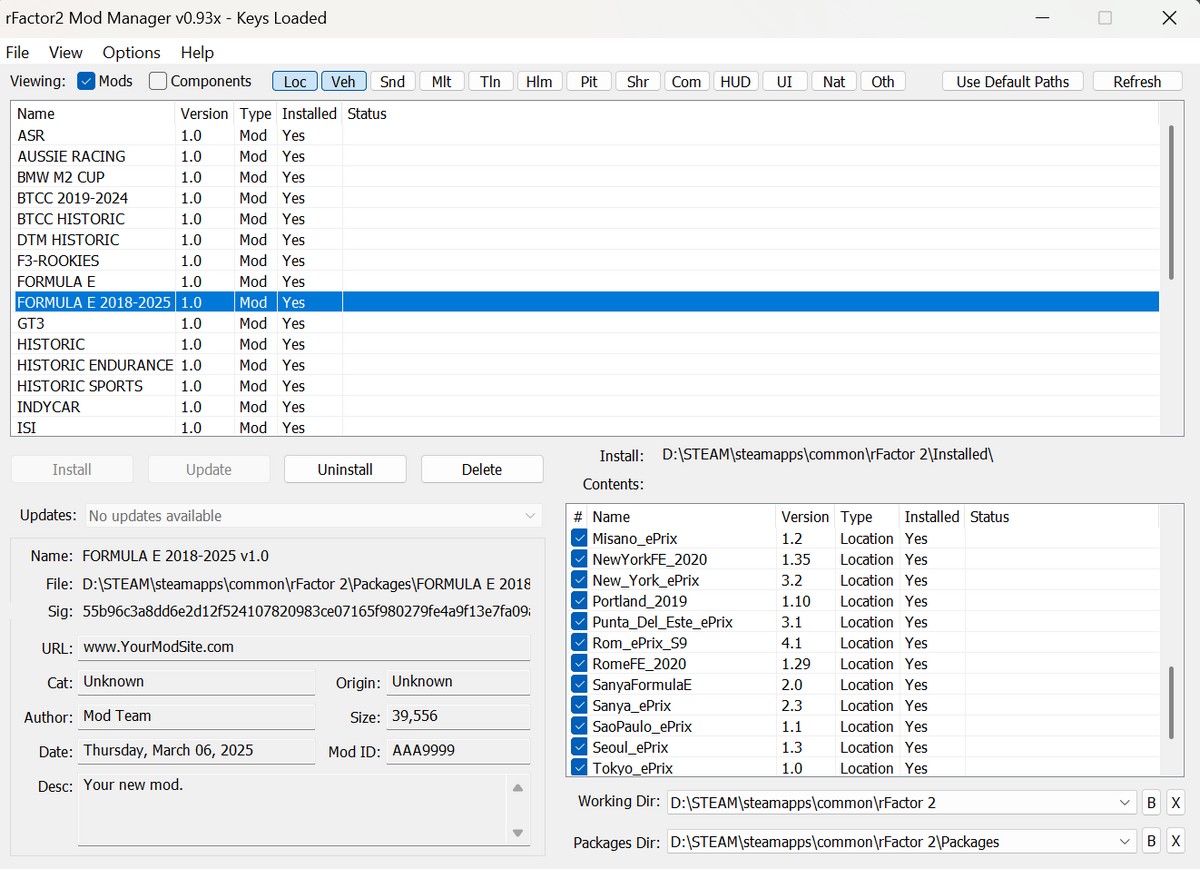Screen dimensions: 1200x869
Task: Expand the Packages Dir dropdown
Action: click(x=1124, y=842)
